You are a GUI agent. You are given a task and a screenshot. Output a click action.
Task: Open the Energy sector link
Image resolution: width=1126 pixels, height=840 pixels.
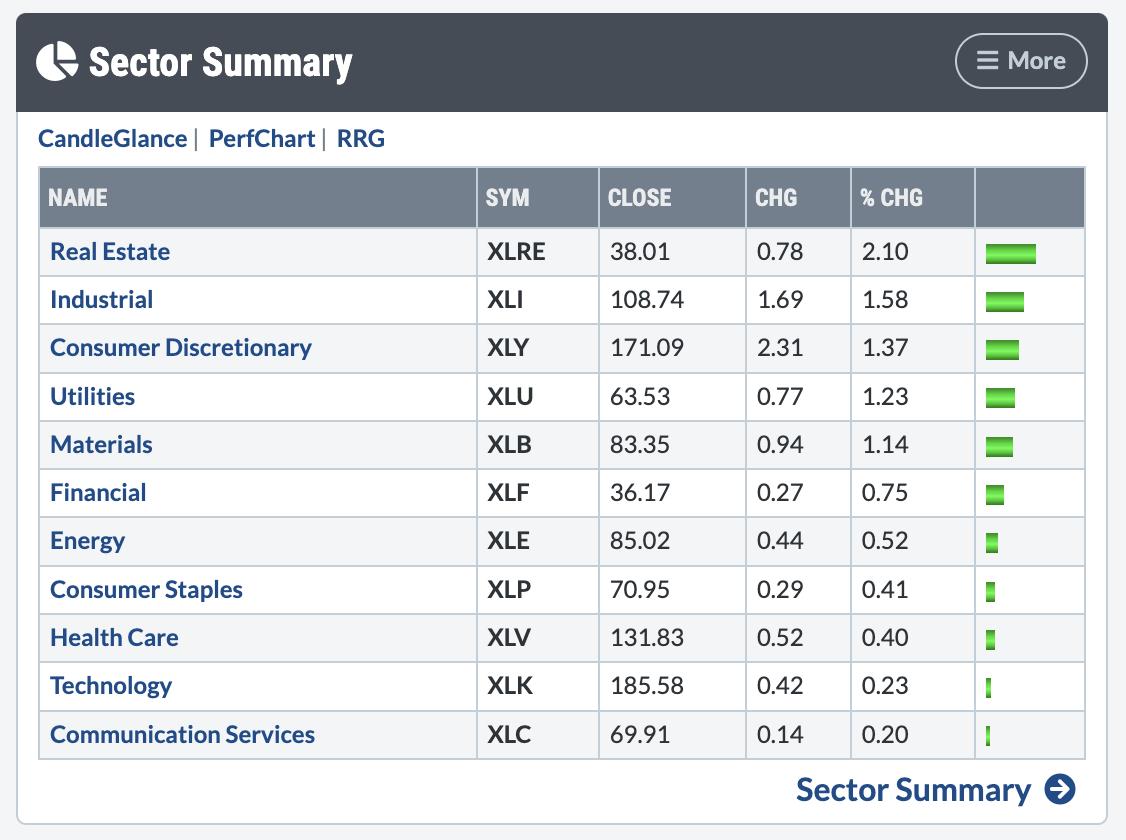click(87, 541)
